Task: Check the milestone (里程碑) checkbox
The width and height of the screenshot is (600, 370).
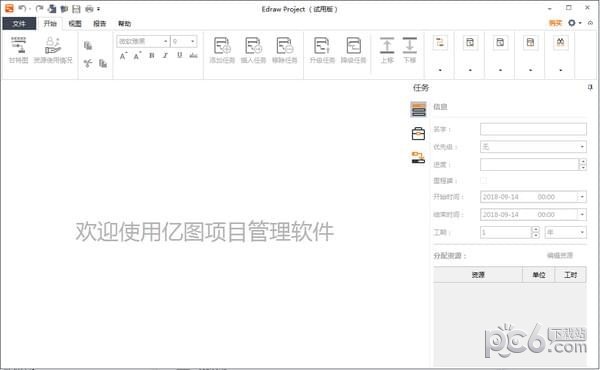Action: (x=484, y=181)
